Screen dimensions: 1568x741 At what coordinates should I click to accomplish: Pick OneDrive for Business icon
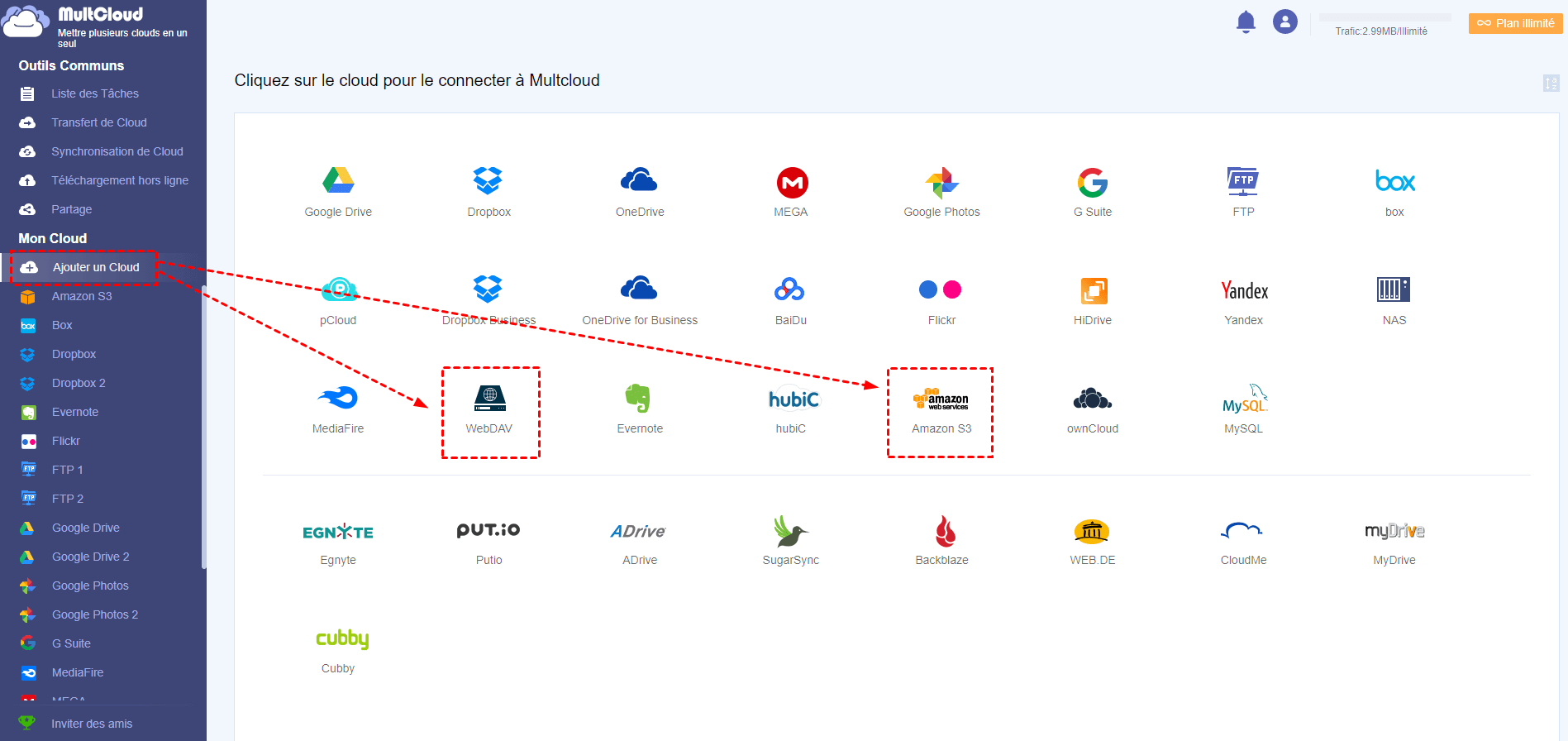point(639,289)
